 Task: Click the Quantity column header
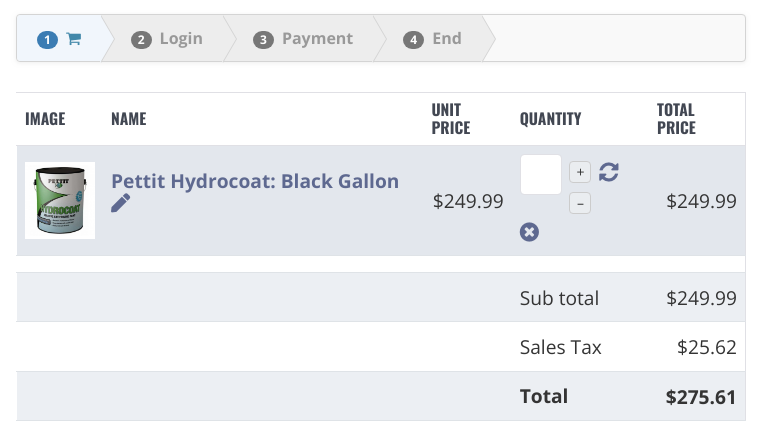(x=550, y=119)
